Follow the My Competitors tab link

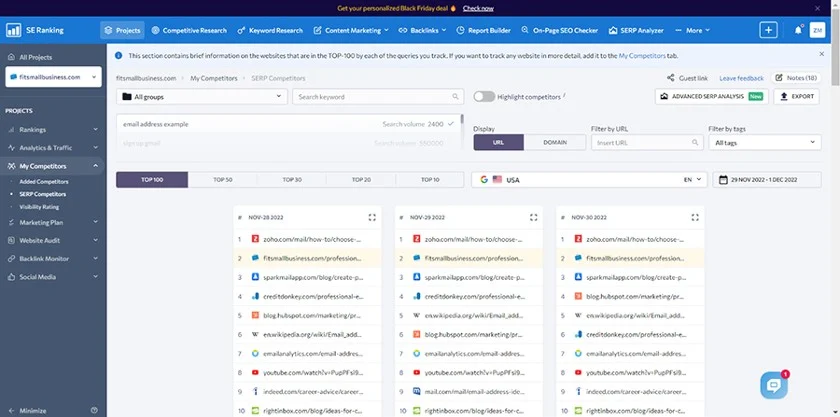(642, 55)
